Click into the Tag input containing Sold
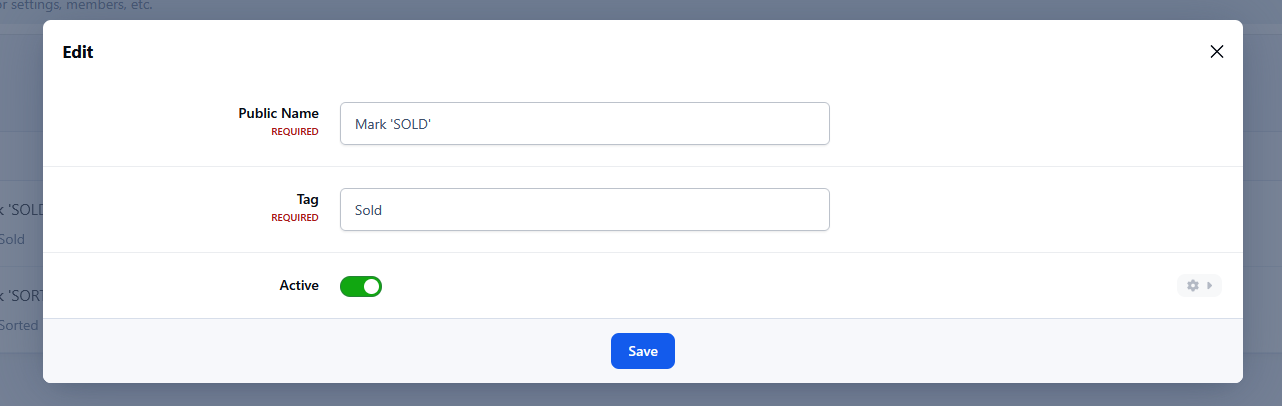1282x406 pixels. 584,210
